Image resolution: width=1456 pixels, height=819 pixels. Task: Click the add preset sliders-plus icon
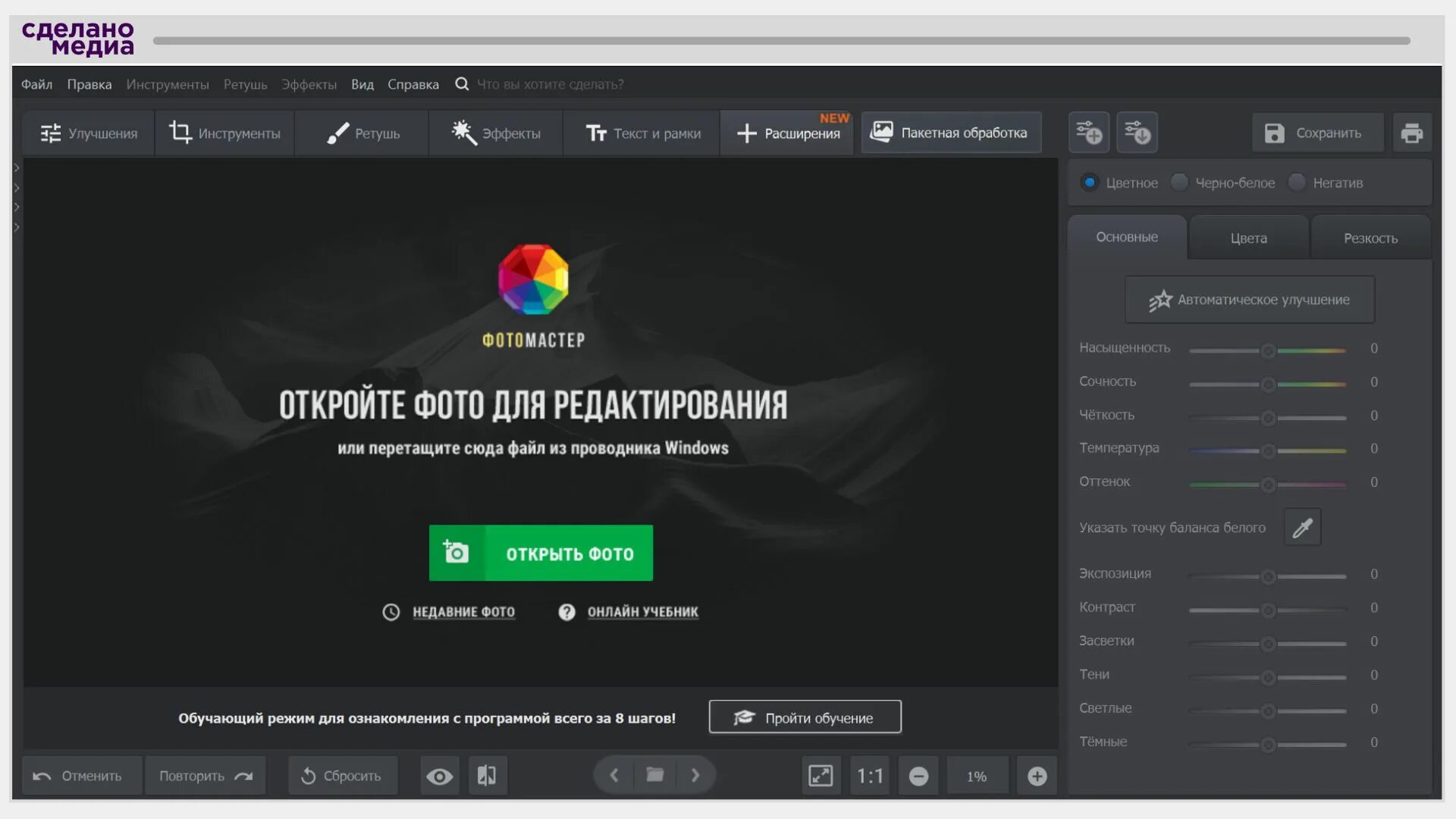tap(1089, 133)
